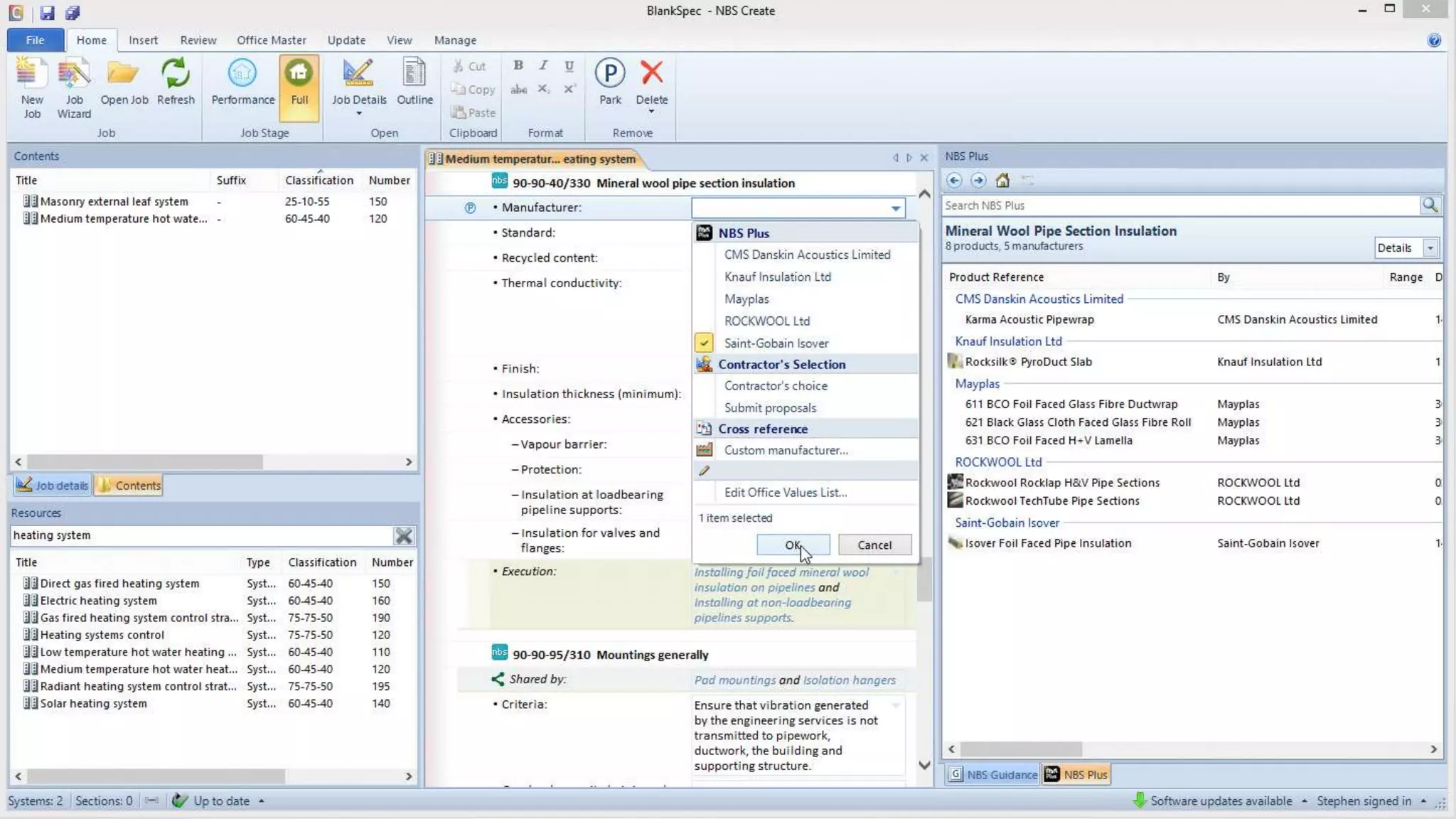This screenshot has height=819, width=1456.
Task: Open the Office Master ribbon tab
Action: coord(271,41)
